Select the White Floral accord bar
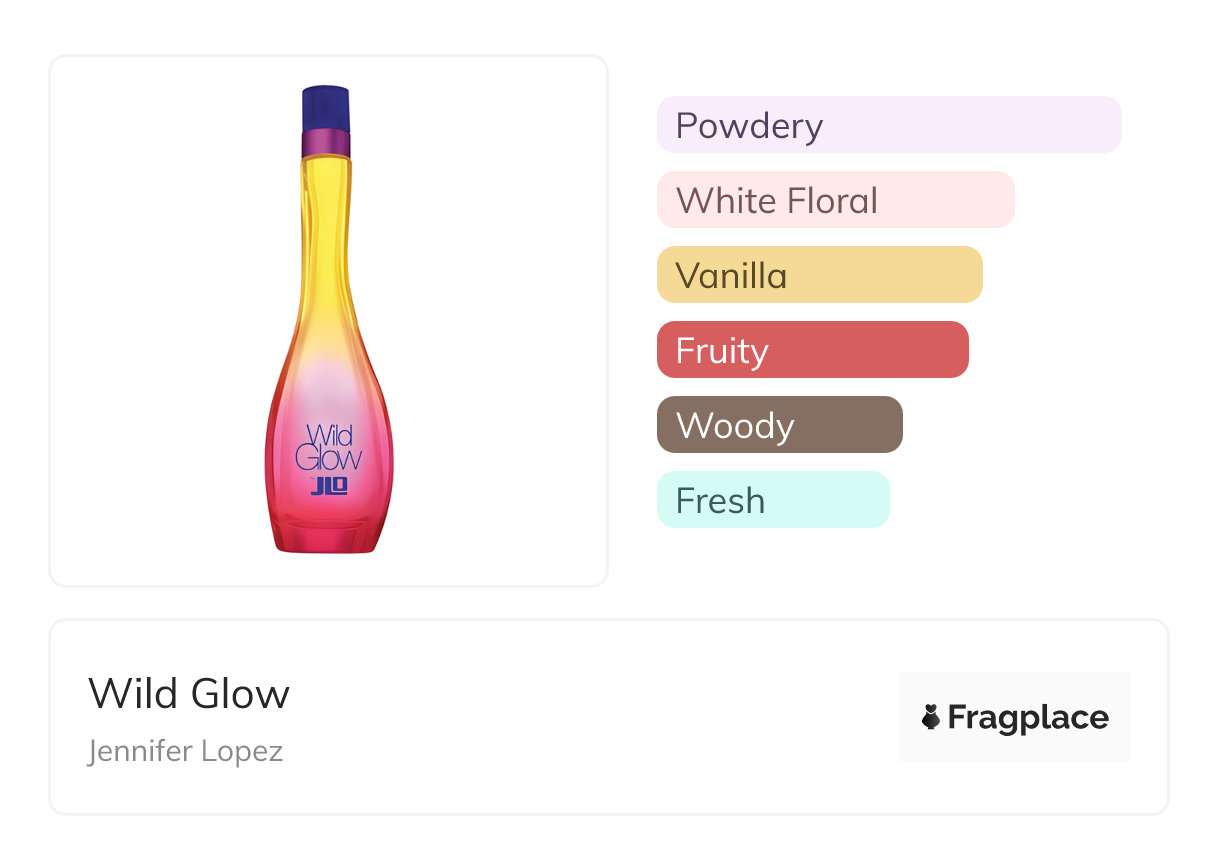 (x=835, y=200)
